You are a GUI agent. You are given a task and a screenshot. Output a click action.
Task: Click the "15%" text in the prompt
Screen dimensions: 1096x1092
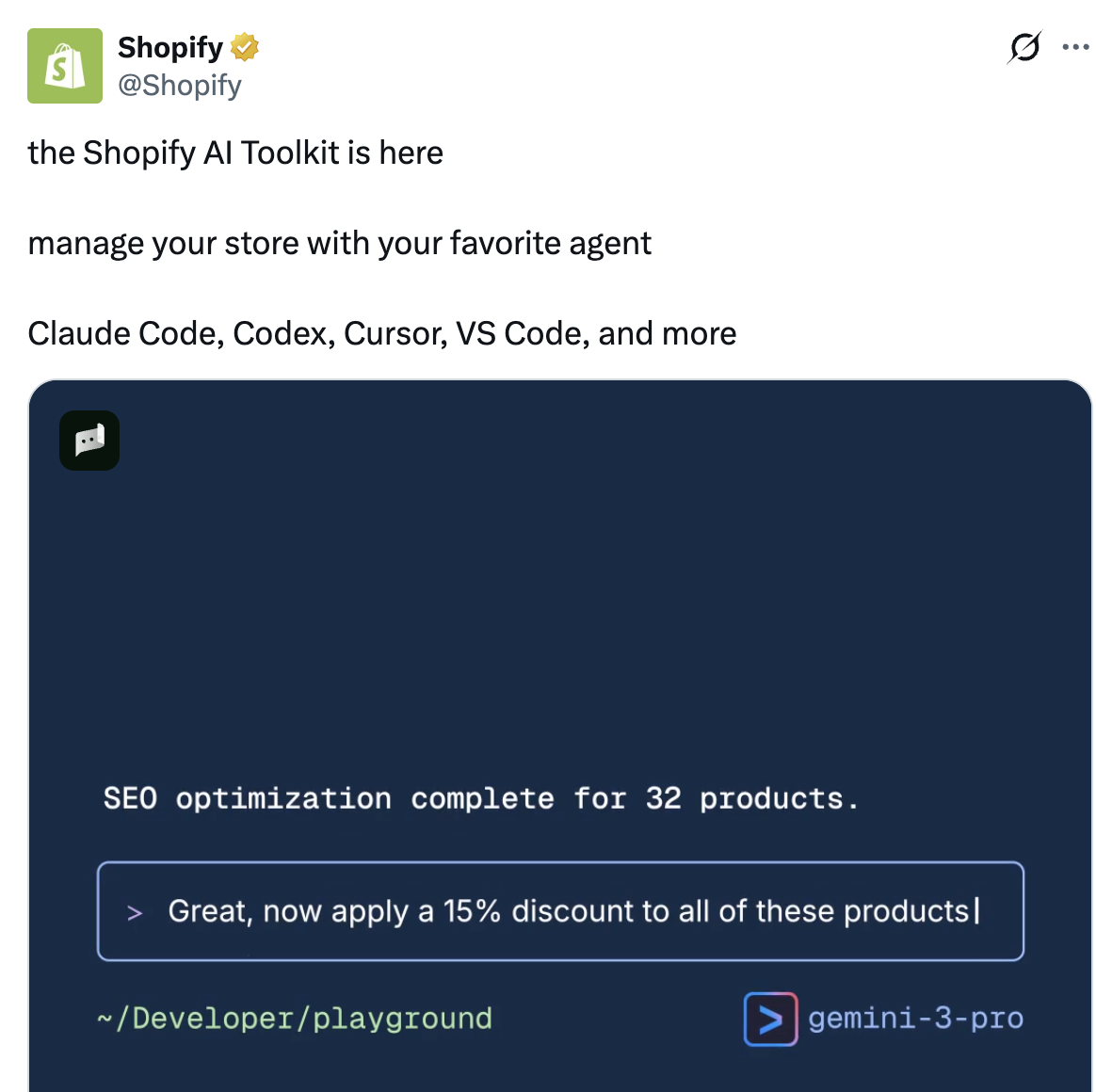tap(472, 911)
